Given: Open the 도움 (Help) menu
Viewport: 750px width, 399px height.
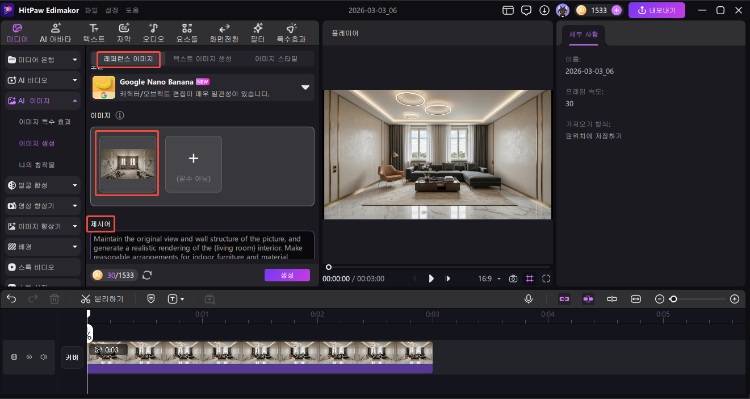Looking at the screenshot, I should coord(132,11).
